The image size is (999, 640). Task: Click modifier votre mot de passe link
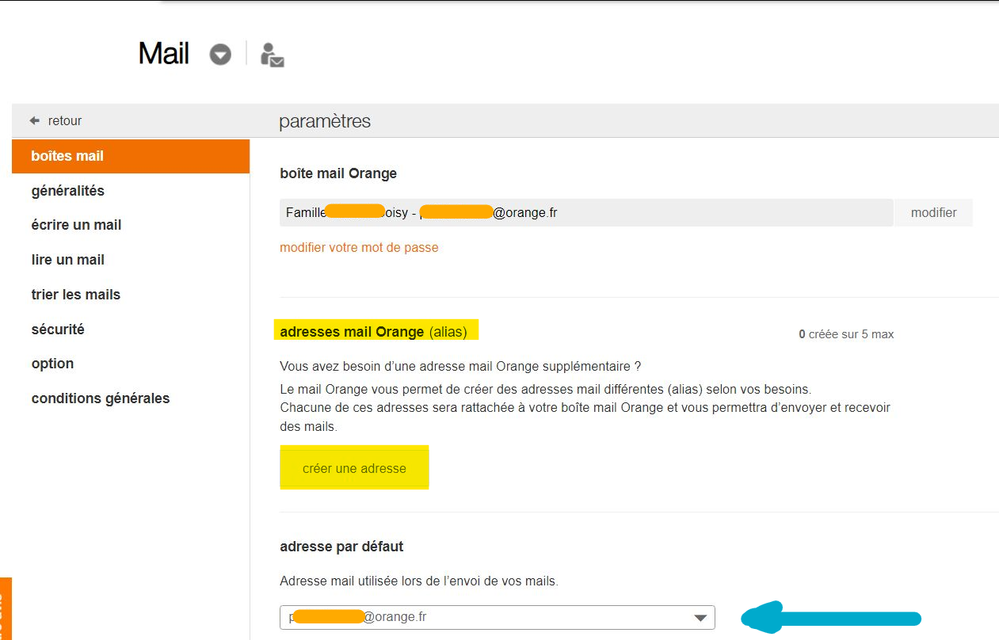click(x=359, y=247)
